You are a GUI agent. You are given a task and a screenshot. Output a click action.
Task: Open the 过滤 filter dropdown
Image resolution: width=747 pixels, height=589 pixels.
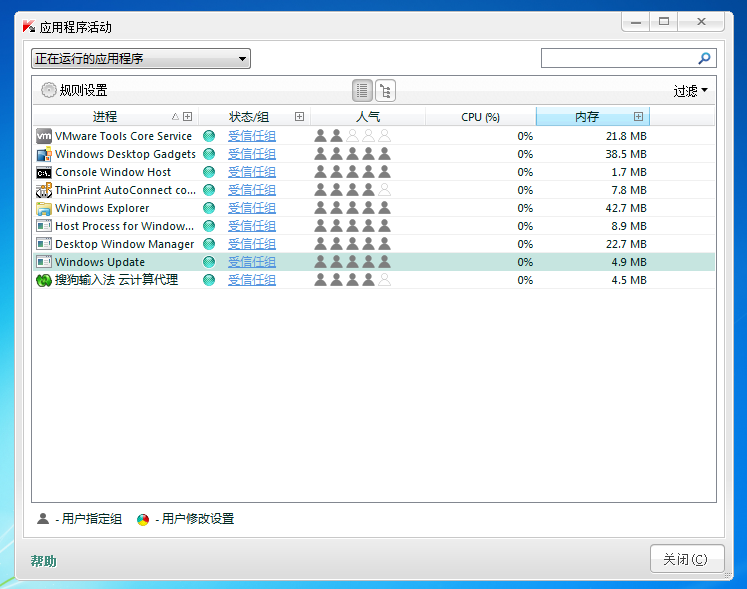coord(690,91)
